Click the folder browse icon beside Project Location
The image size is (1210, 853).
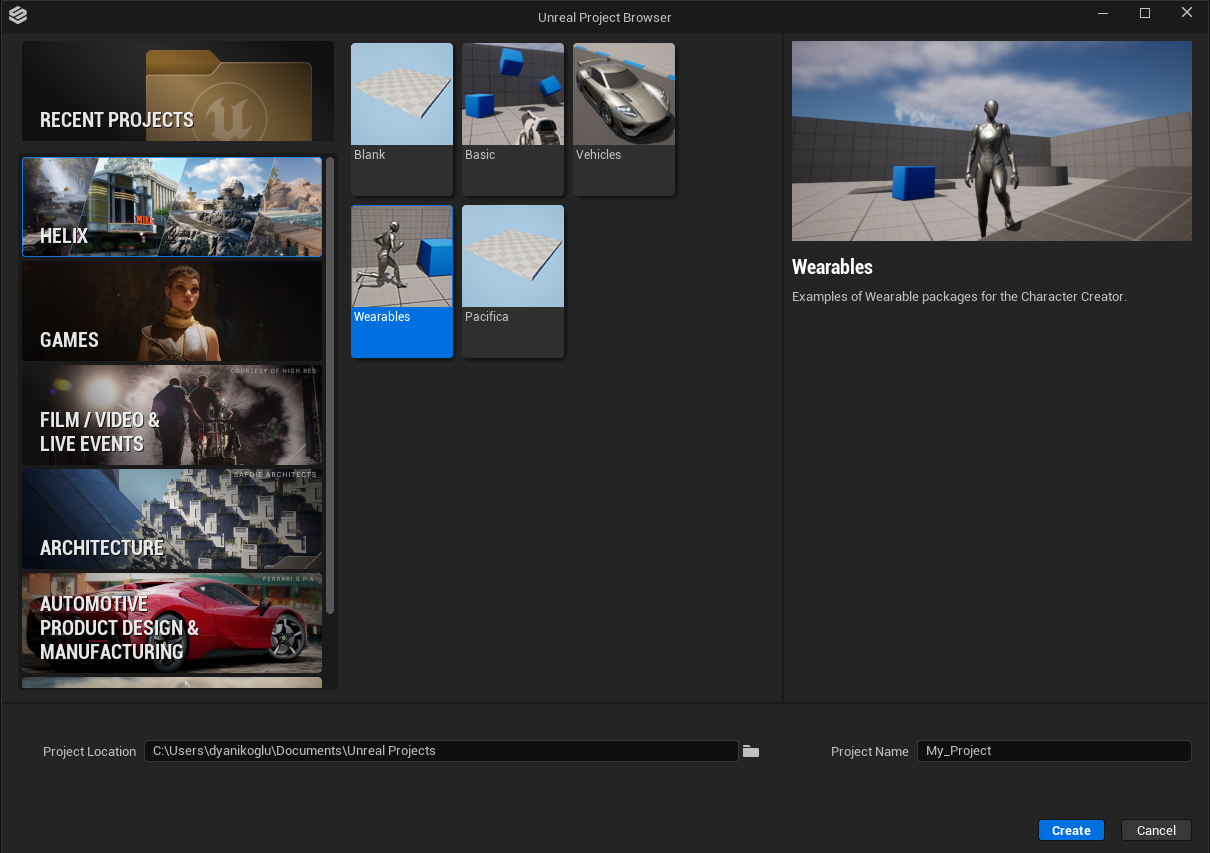[x=751, y=751]
